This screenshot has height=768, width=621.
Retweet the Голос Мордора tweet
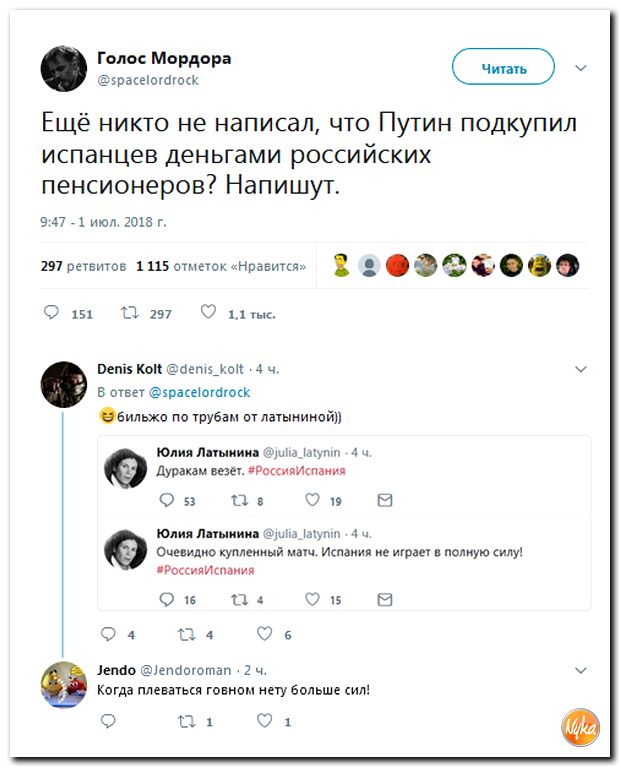click(129, 313)
